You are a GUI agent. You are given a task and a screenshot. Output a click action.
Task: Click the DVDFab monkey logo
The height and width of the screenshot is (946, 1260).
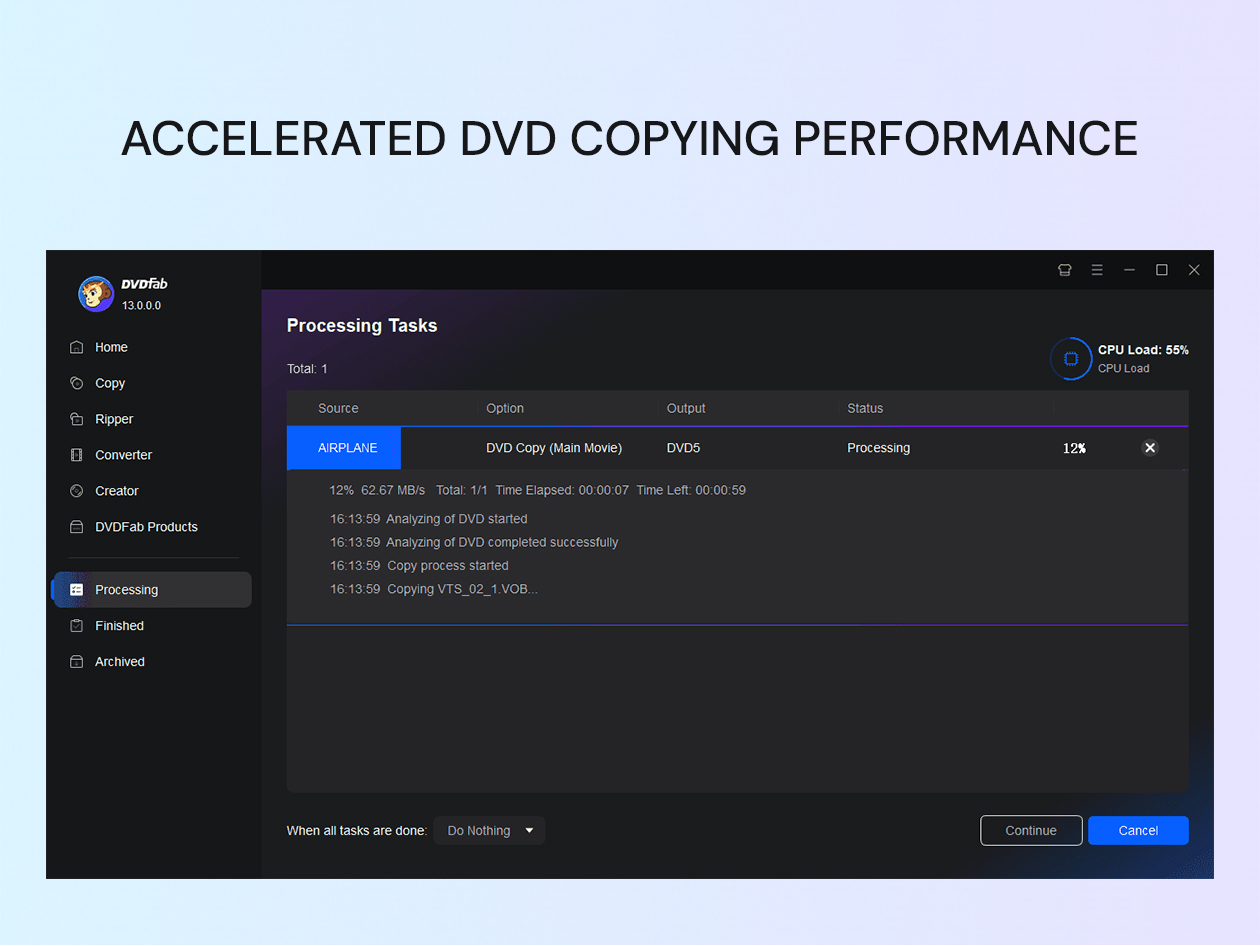point(96,293)
